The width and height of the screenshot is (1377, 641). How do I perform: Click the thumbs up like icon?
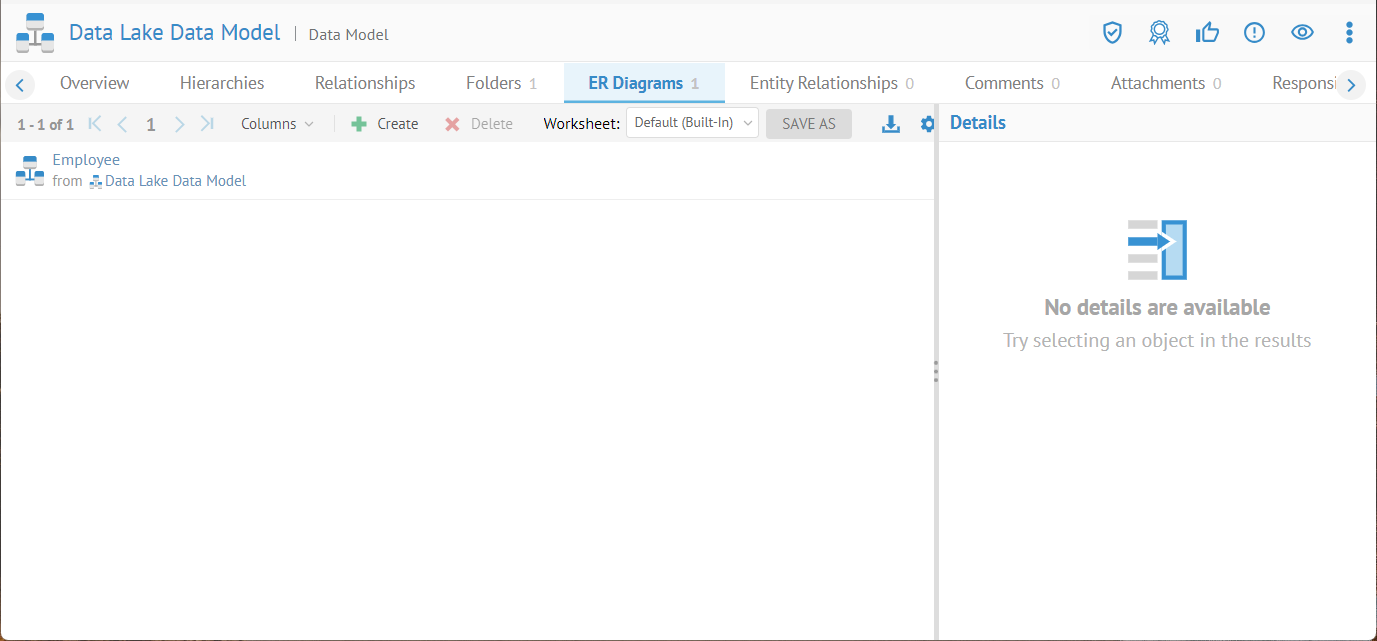click(1207, 33)
